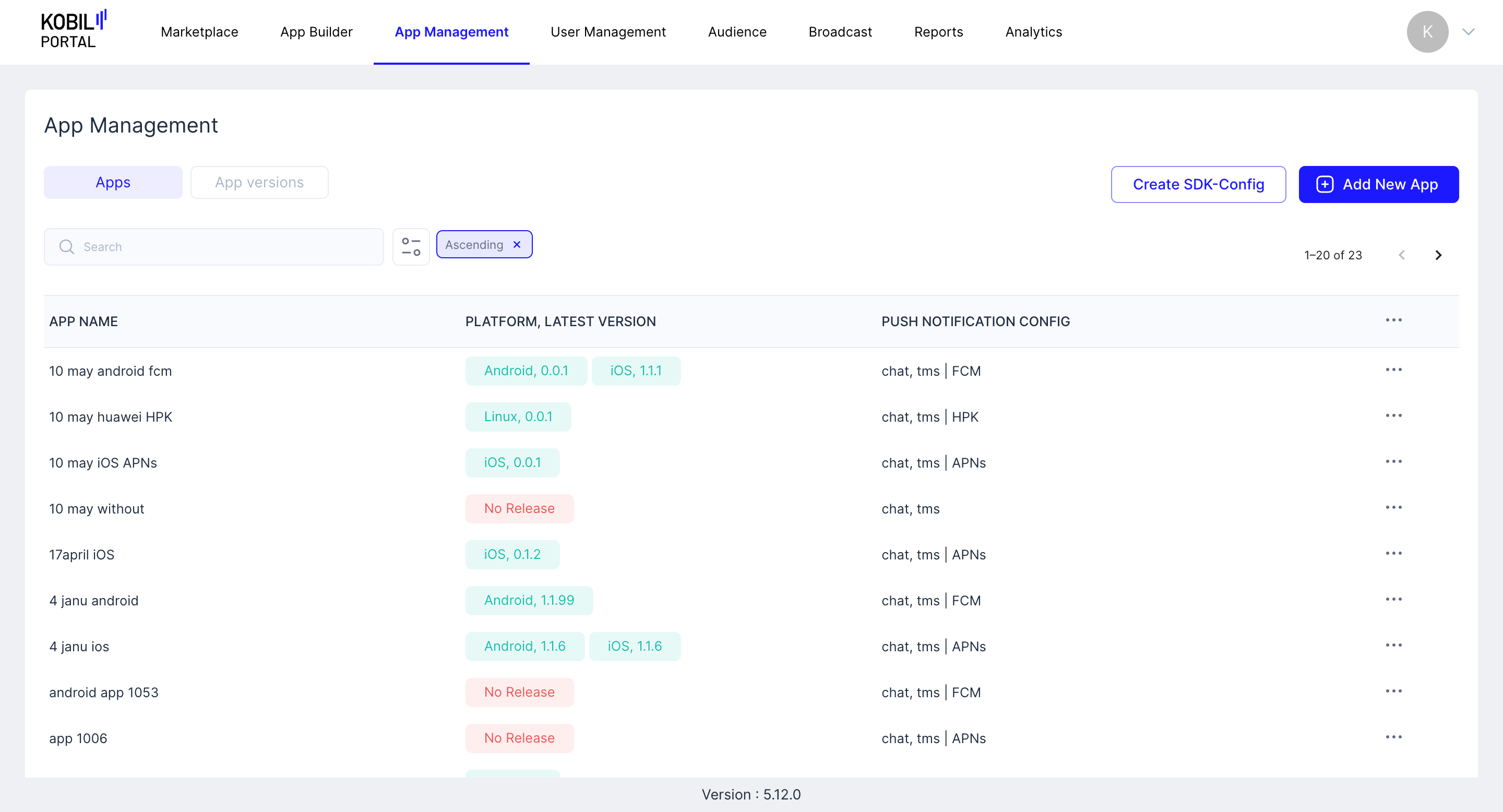Navigate to the Analytics section
Image resolution: width=1503 pixels, height=812 pixels.
click(1033, 32)
